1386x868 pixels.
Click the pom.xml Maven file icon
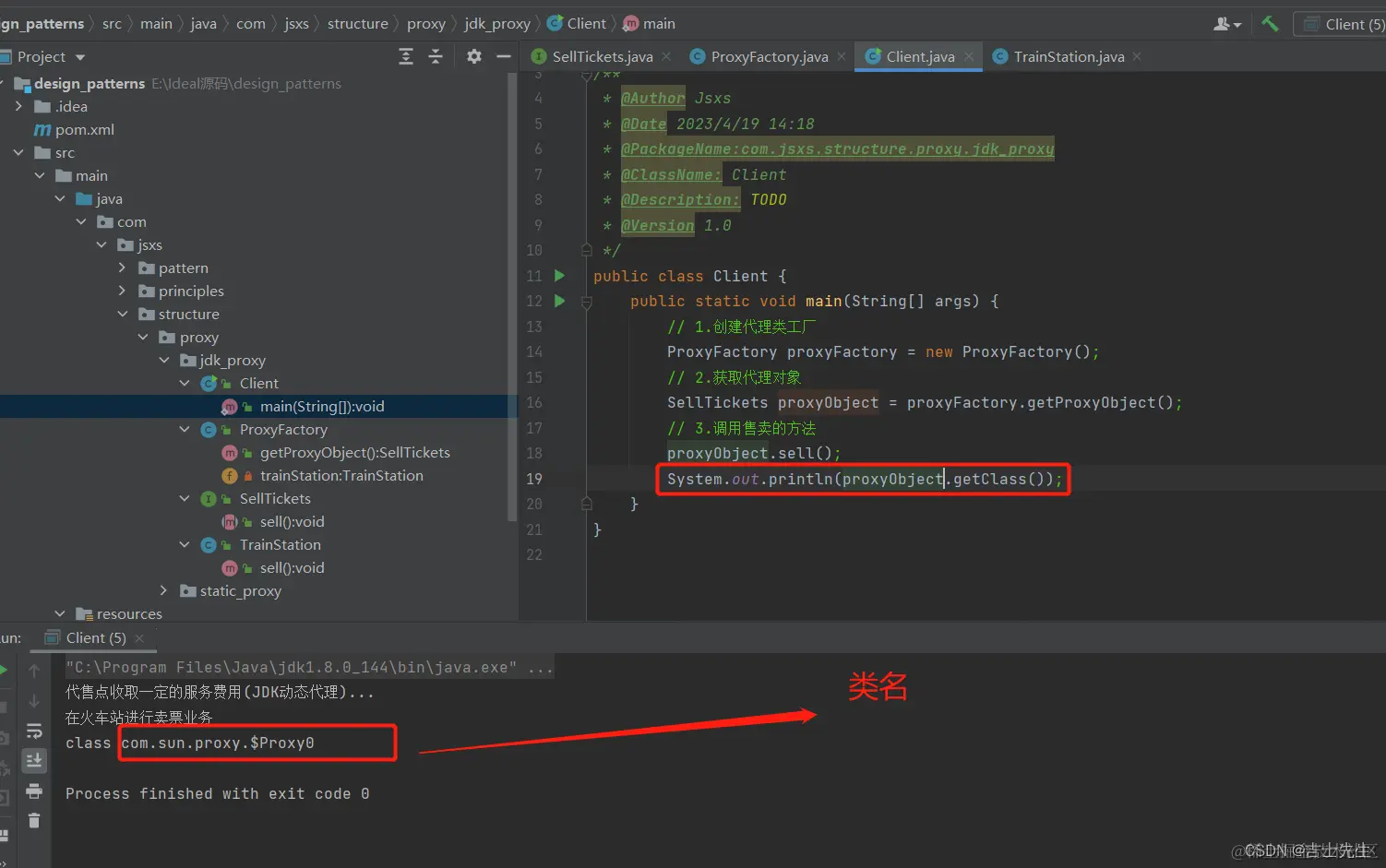(42, 130)
